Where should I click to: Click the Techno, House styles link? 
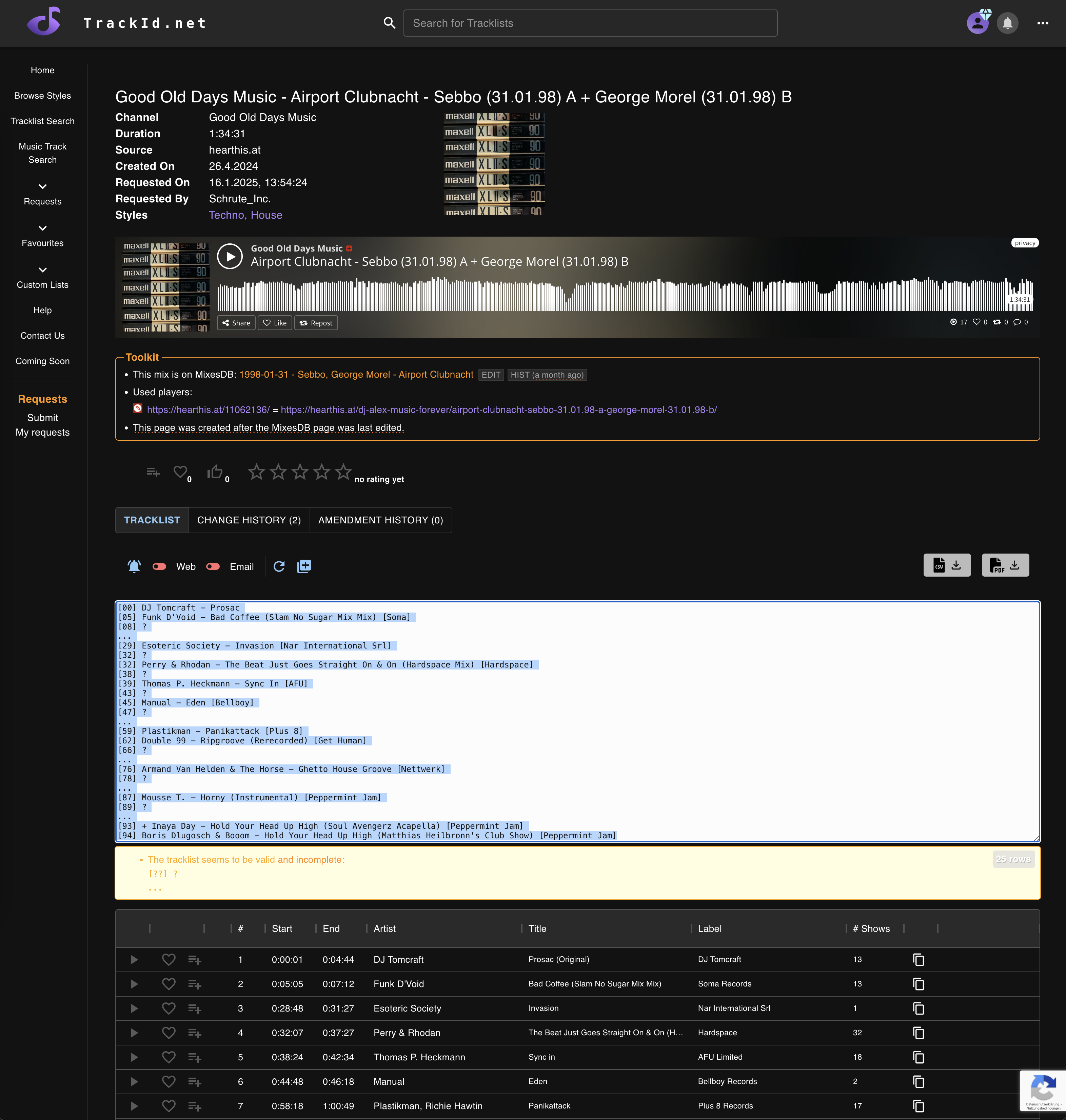[x=245, y=215]
